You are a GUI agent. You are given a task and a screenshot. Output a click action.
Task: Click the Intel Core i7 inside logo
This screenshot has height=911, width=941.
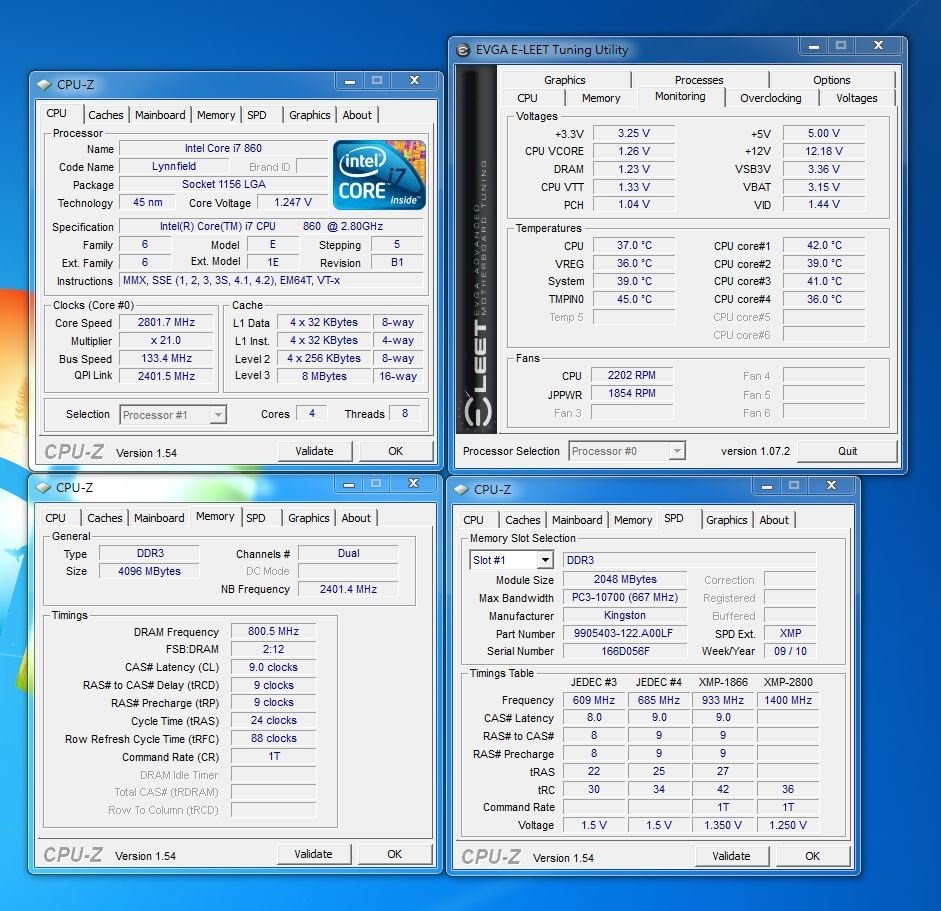(379, 175)
